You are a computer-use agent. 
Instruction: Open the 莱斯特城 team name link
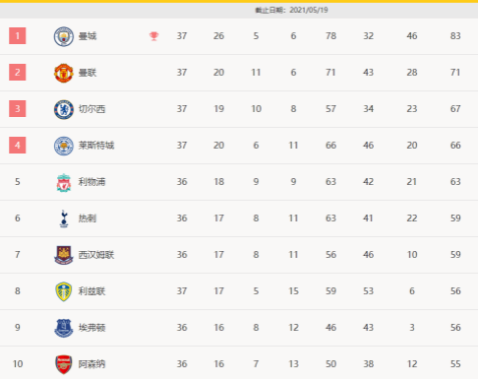[x=96, y=145]
